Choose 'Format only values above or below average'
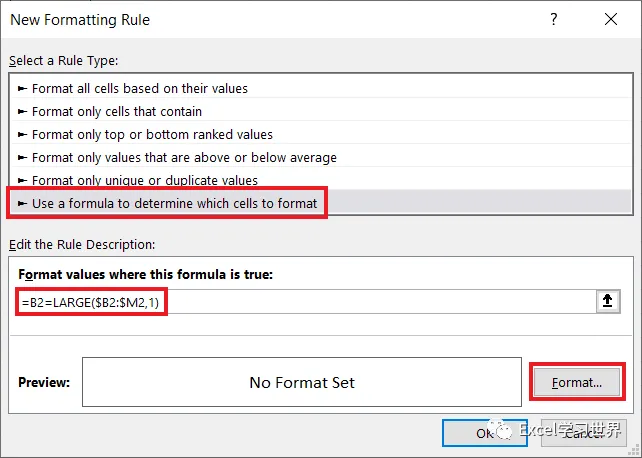642x458 pixels. click(183, 157)
